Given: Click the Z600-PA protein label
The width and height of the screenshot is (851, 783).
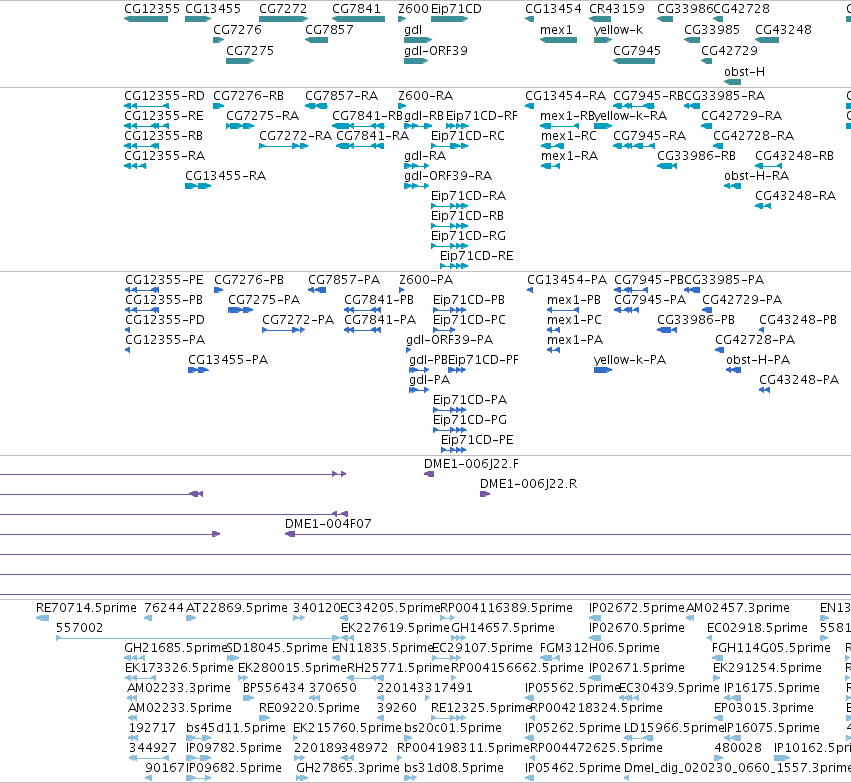Looking at the screenshot, I should click(x=426, y=280).
